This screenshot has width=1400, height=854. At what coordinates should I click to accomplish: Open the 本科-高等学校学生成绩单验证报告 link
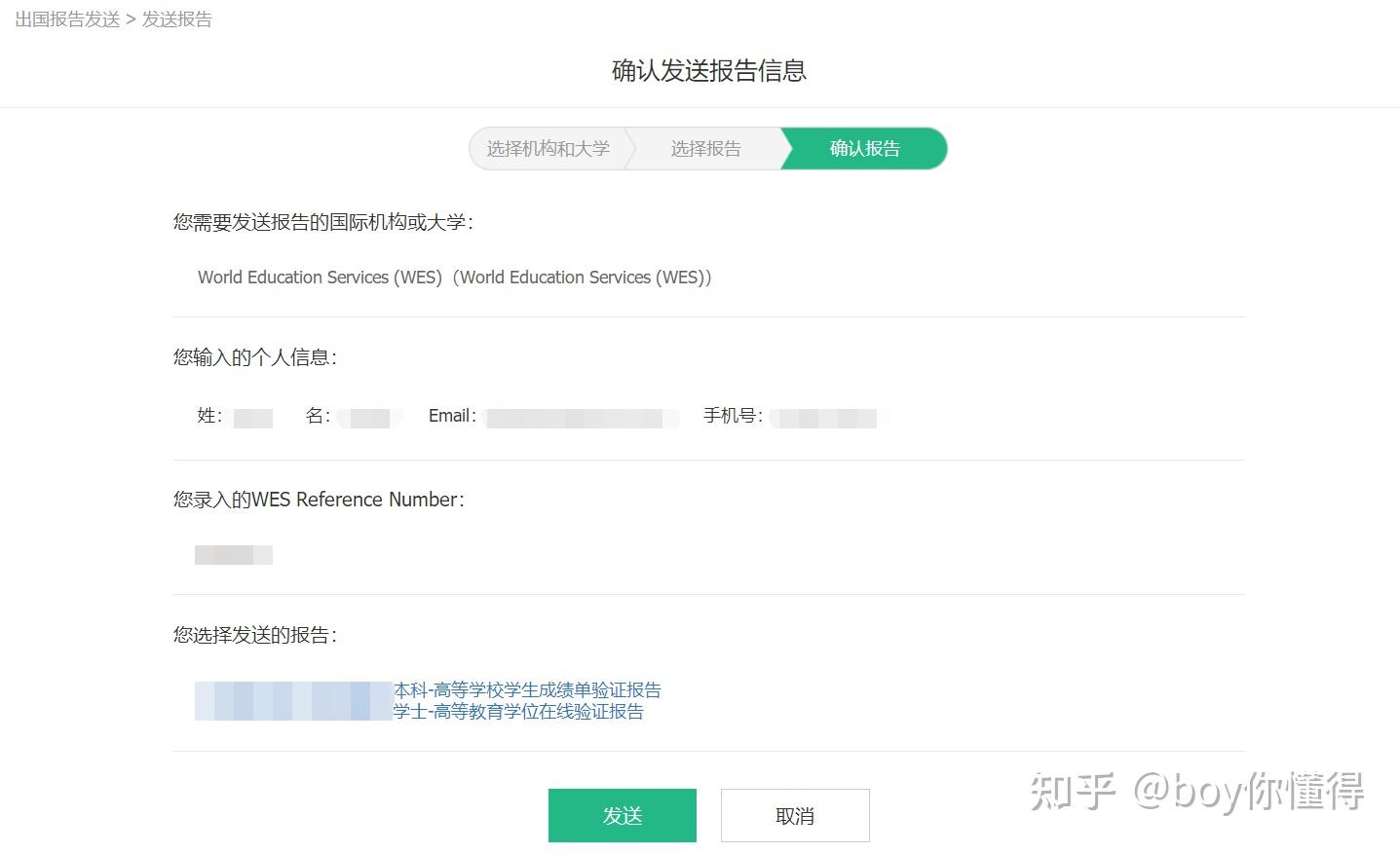[x=527, y=689]
